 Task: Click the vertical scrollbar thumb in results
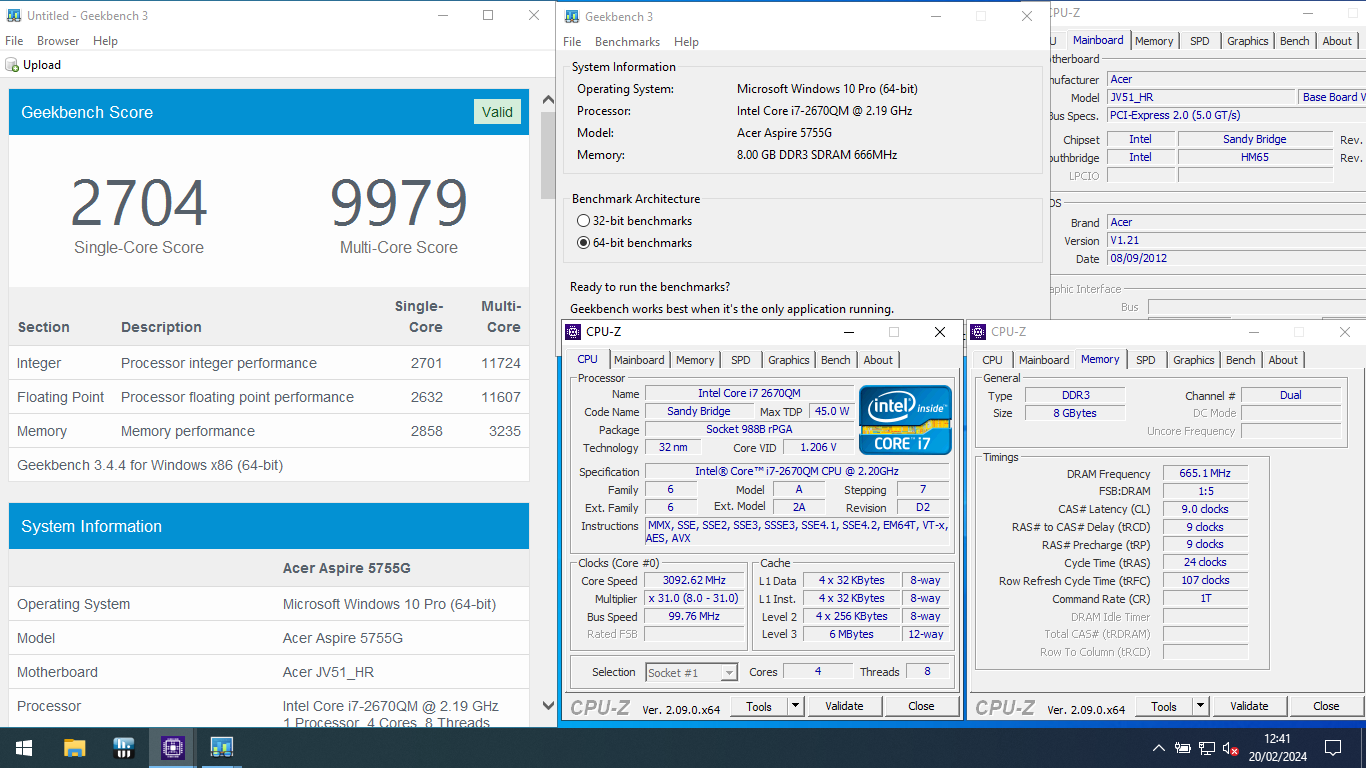click(547, 155)
